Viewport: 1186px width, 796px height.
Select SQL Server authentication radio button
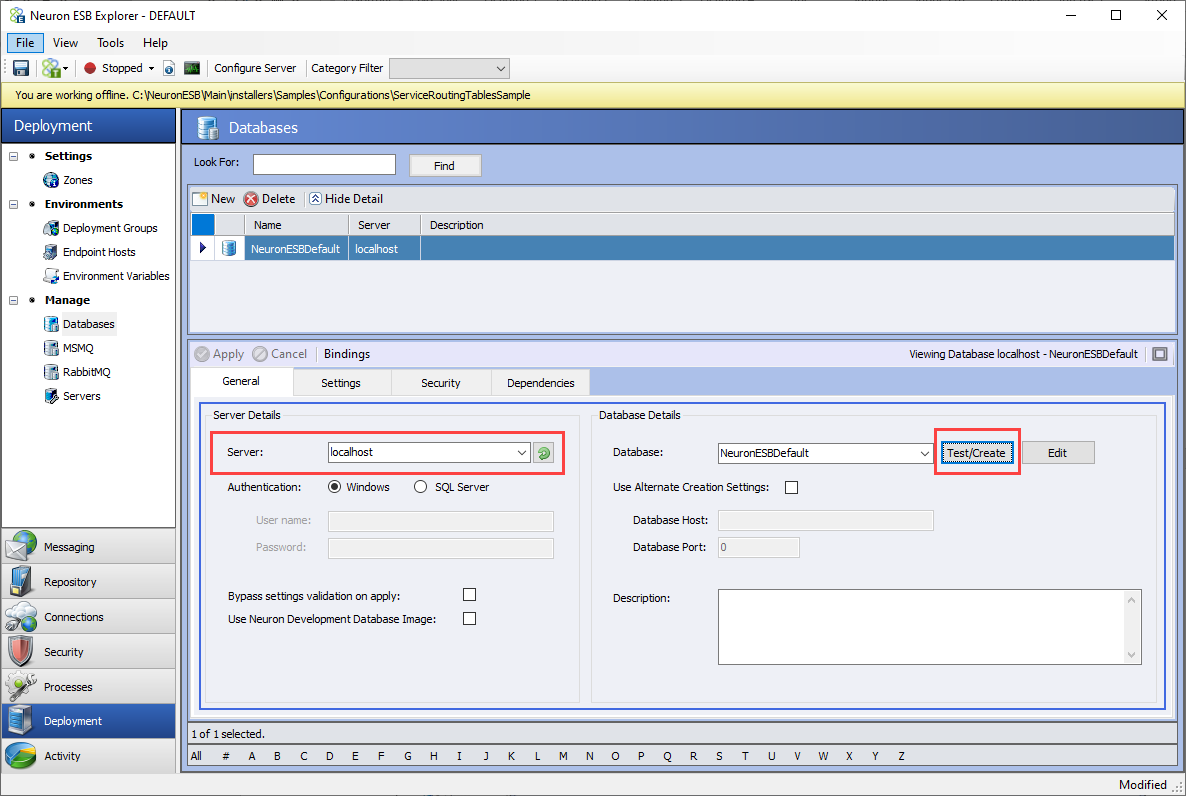[421, 487]
